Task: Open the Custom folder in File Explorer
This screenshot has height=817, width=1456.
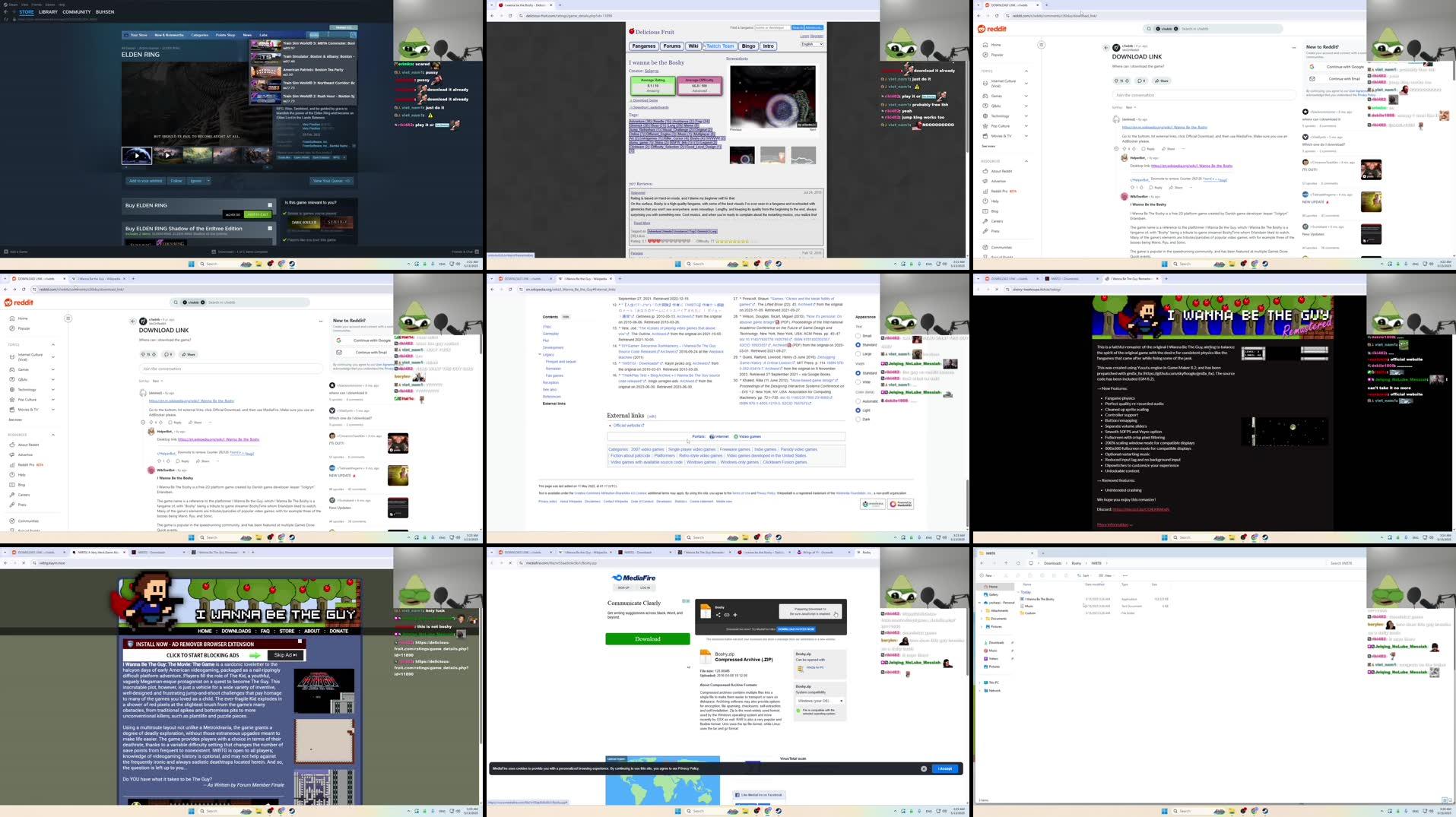Action: coord(1030,613)
